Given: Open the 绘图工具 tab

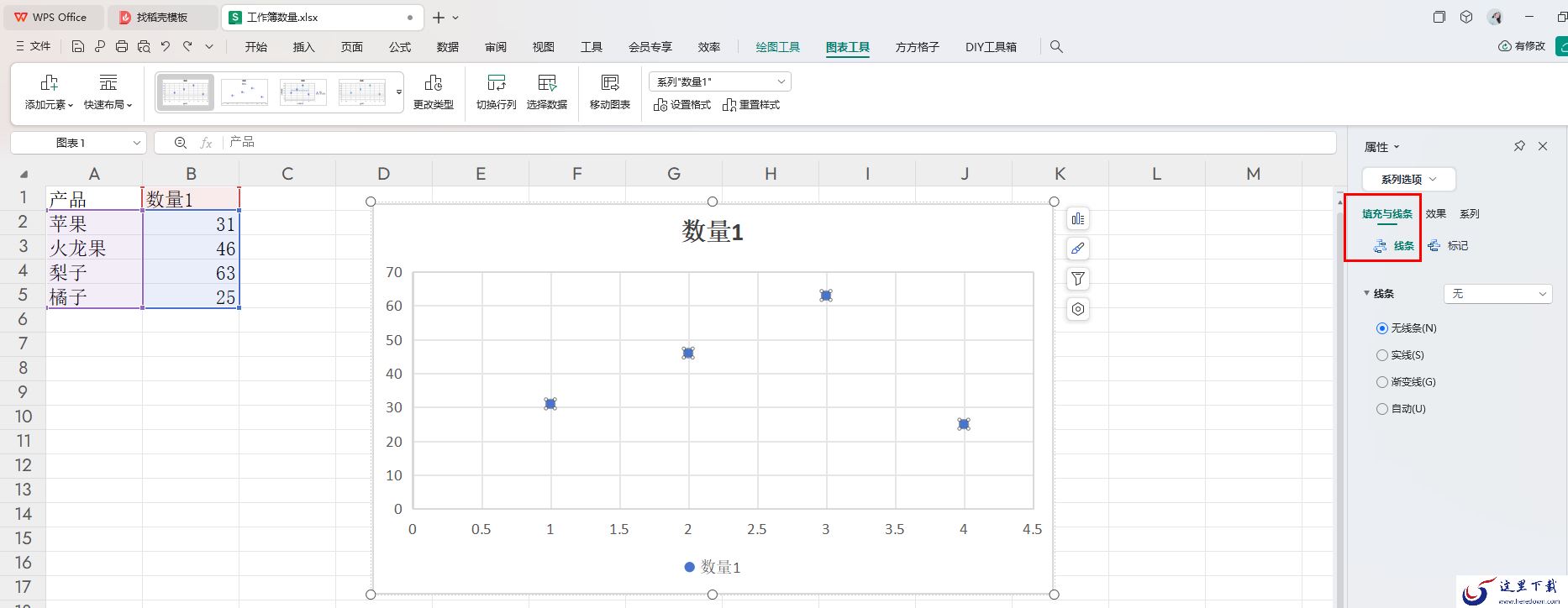Looking at the screenshot, I should click(778, 47).
